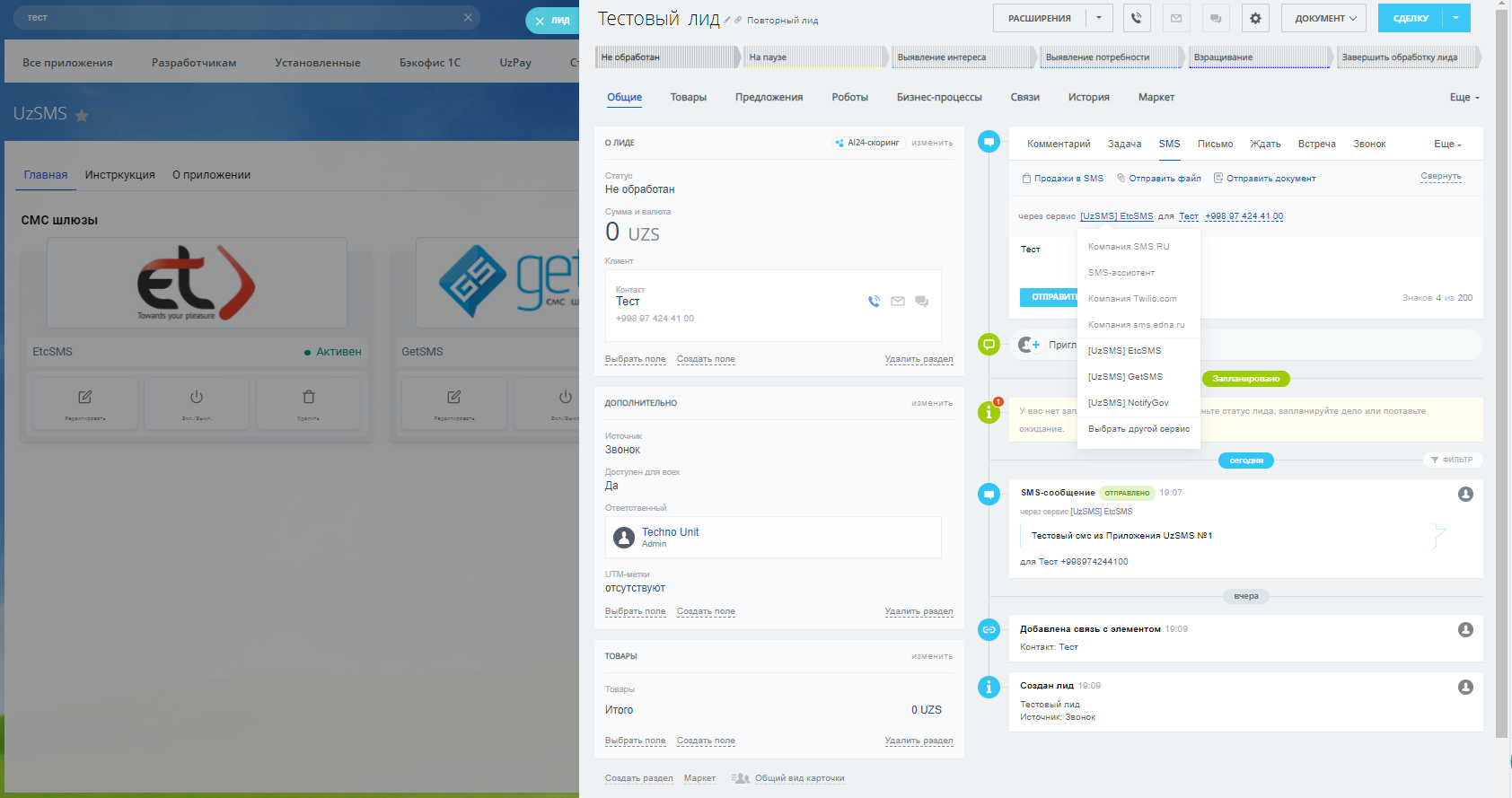Choose [UzSMS] GetSMS from service menu
Screen dimensions: 1512x798
click(x=1138, y=377)
